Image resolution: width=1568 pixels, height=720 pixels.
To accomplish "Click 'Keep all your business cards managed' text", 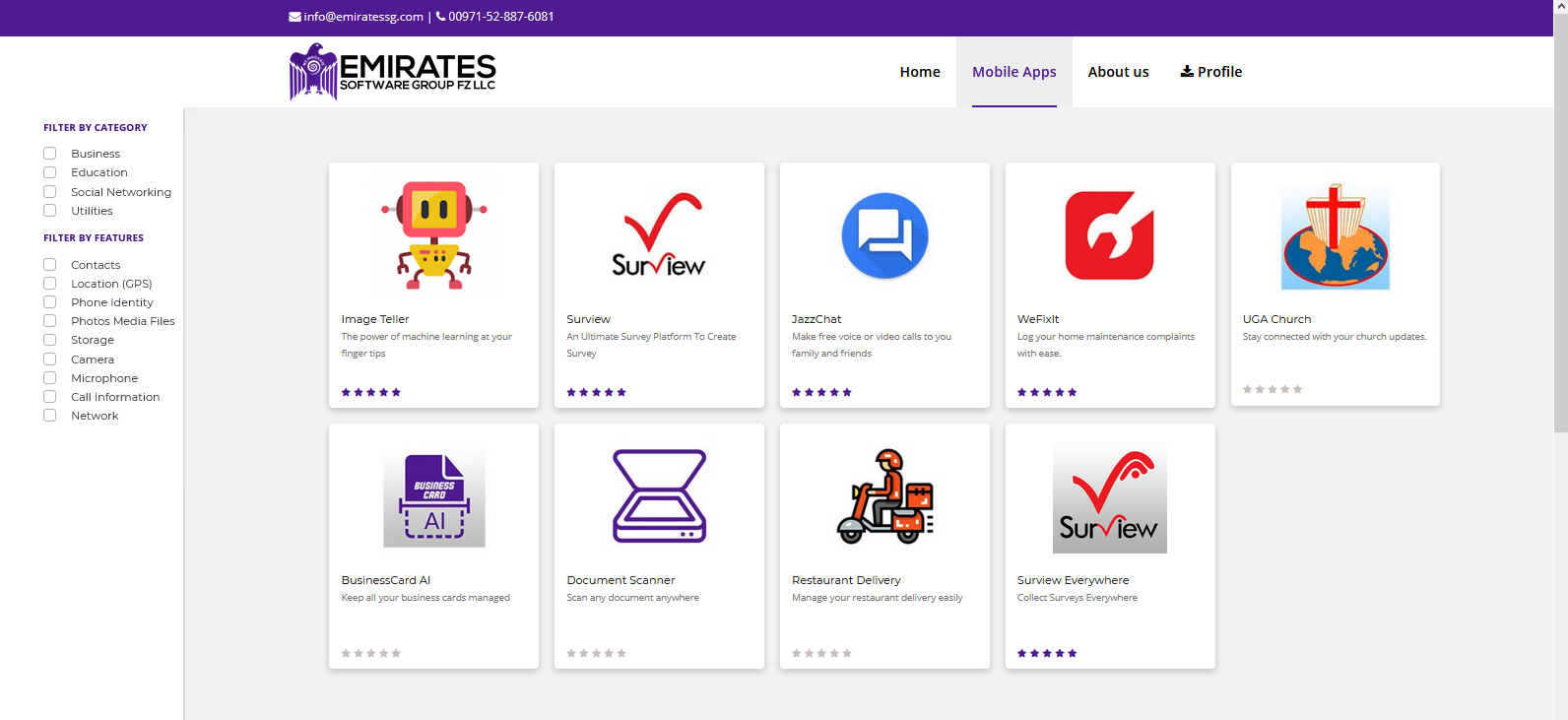I will pyautogui.click(x=425, y=598).
